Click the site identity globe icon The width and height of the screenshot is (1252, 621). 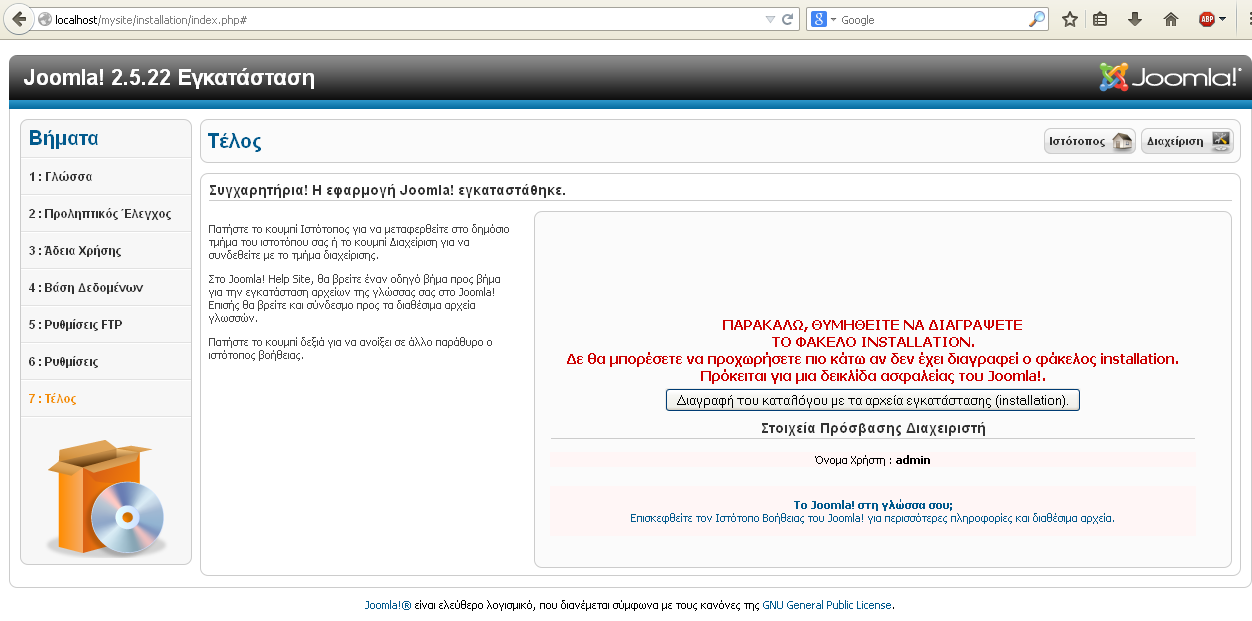pyautogui.click(x=45, y=19)
